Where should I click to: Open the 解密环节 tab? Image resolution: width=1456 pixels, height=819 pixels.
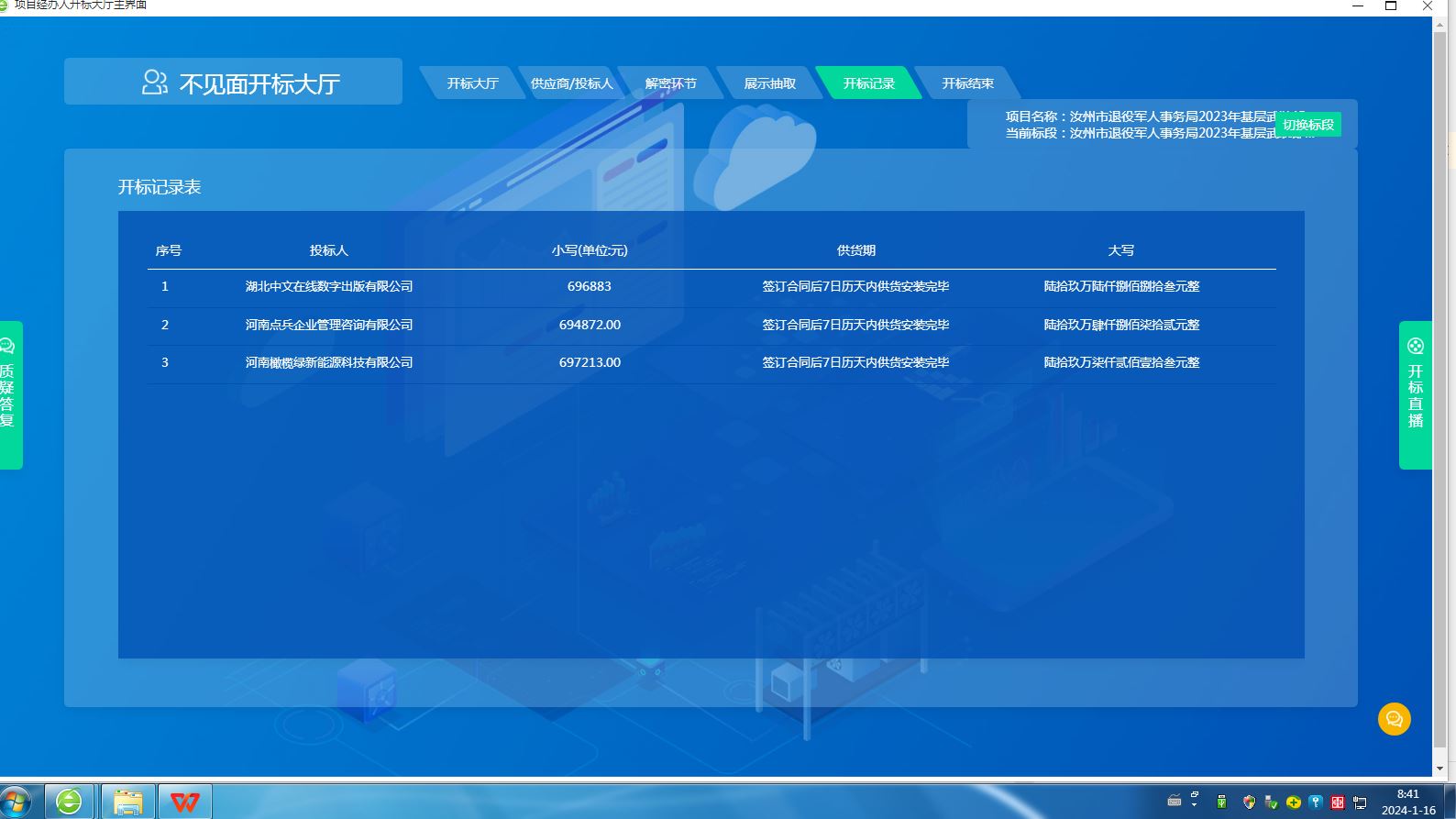click(670, 83)
